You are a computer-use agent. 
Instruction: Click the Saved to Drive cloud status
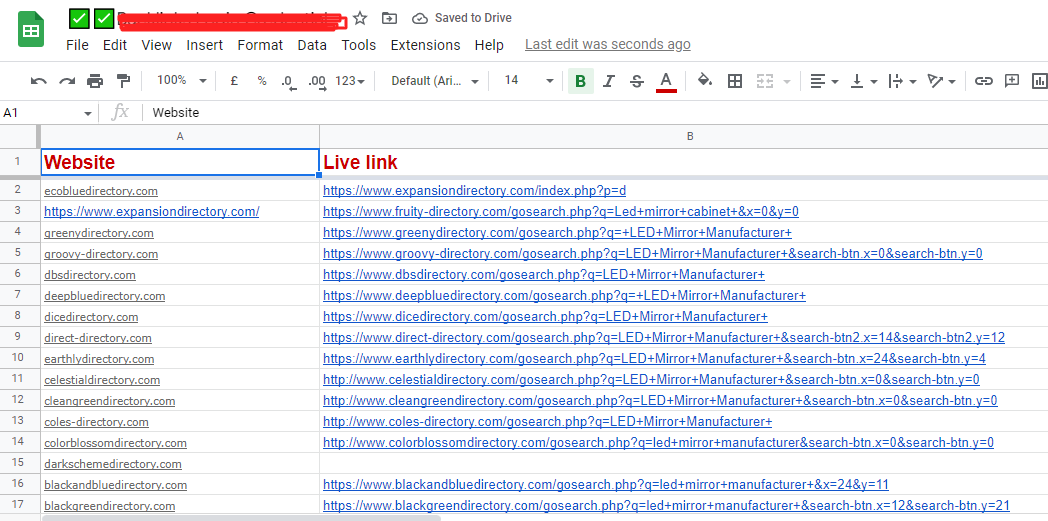(462, 18)
